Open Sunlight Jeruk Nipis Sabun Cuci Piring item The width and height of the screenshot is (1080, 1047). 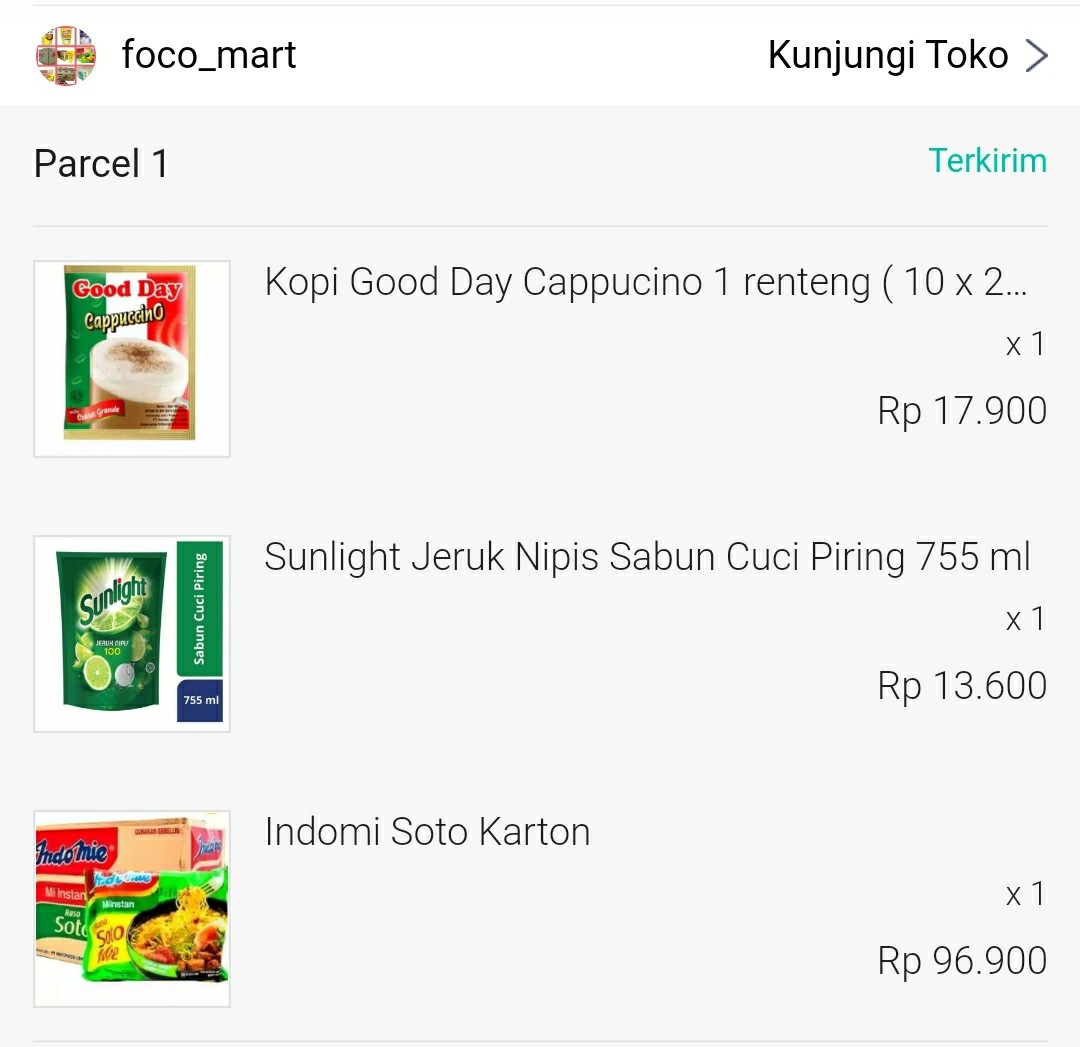647,557
